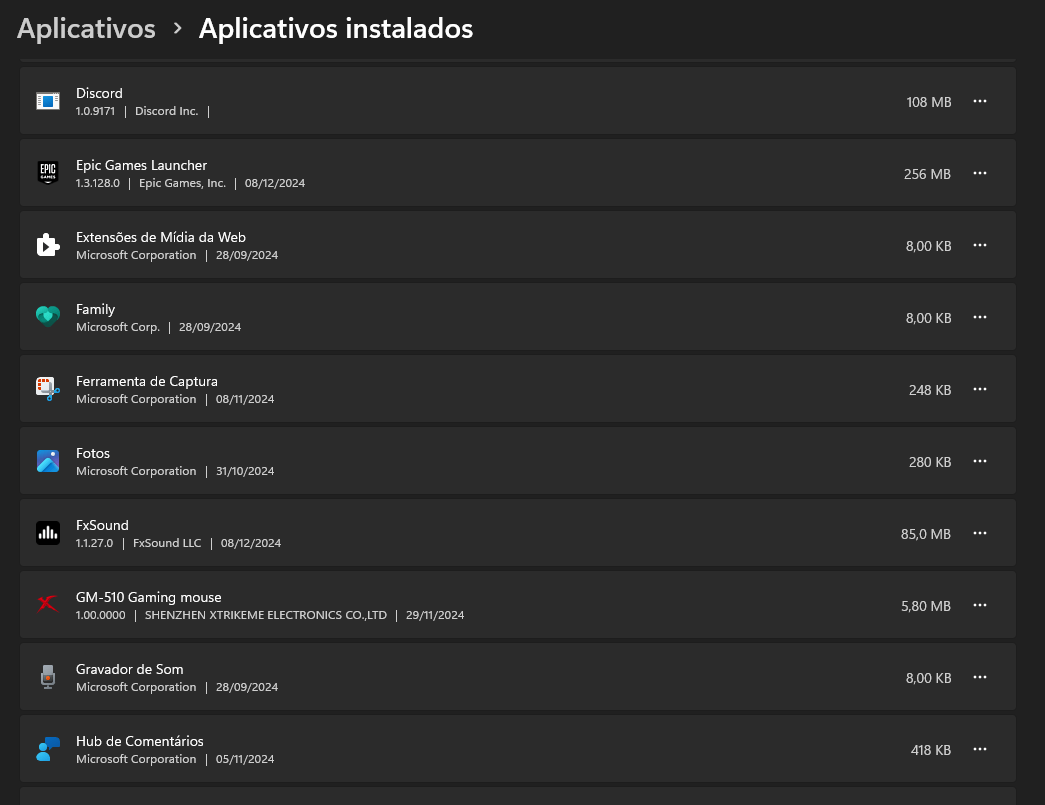Image resolution: width=1045 pixels, height=805 pixels.
Task: Open the more options menu for FxSound
Action: click(x=980, y=533)
